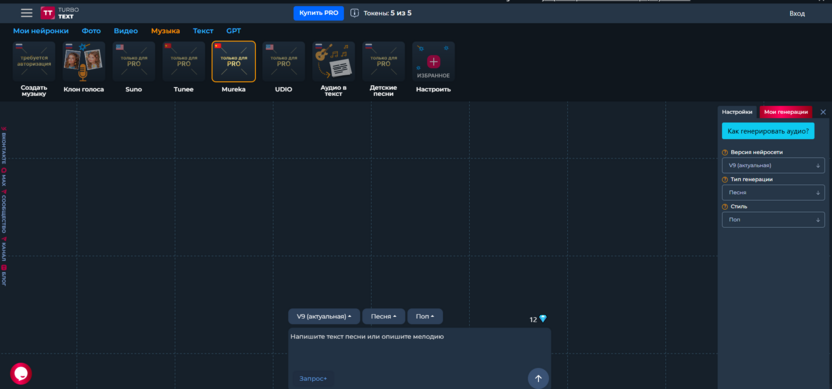832x389 pixels.
Task: Click the Купить PRO button
Action: (318, 13)
